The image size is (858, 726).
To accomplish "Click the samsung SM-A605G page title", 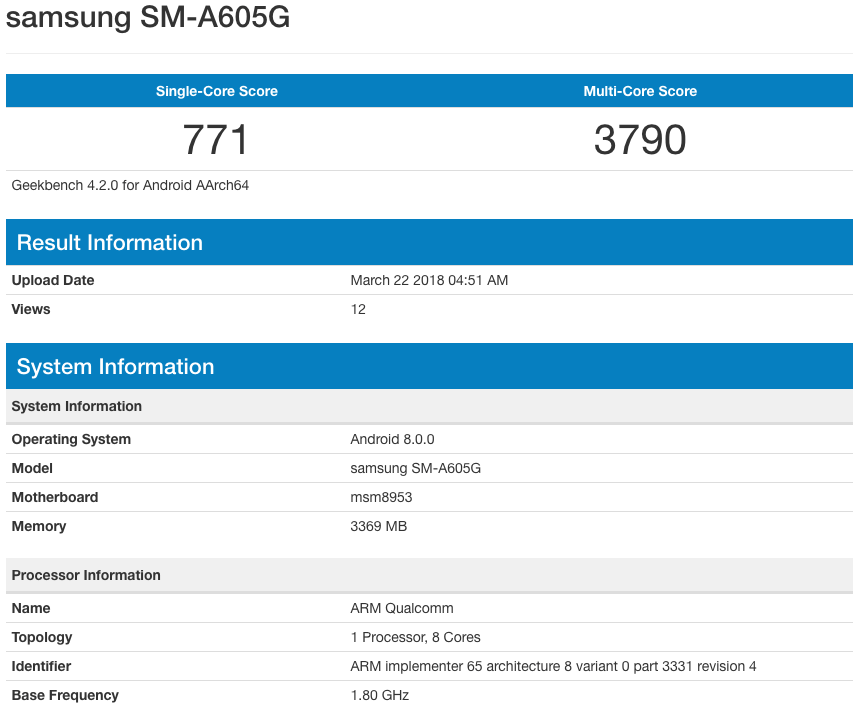I will [x=148, y=17].
